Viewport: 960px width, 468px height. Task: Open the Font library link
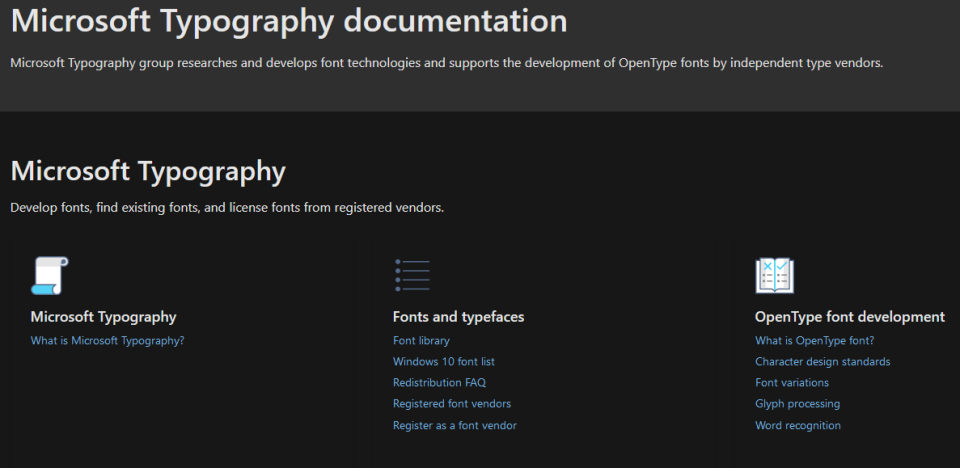click(x=421, y=341)
